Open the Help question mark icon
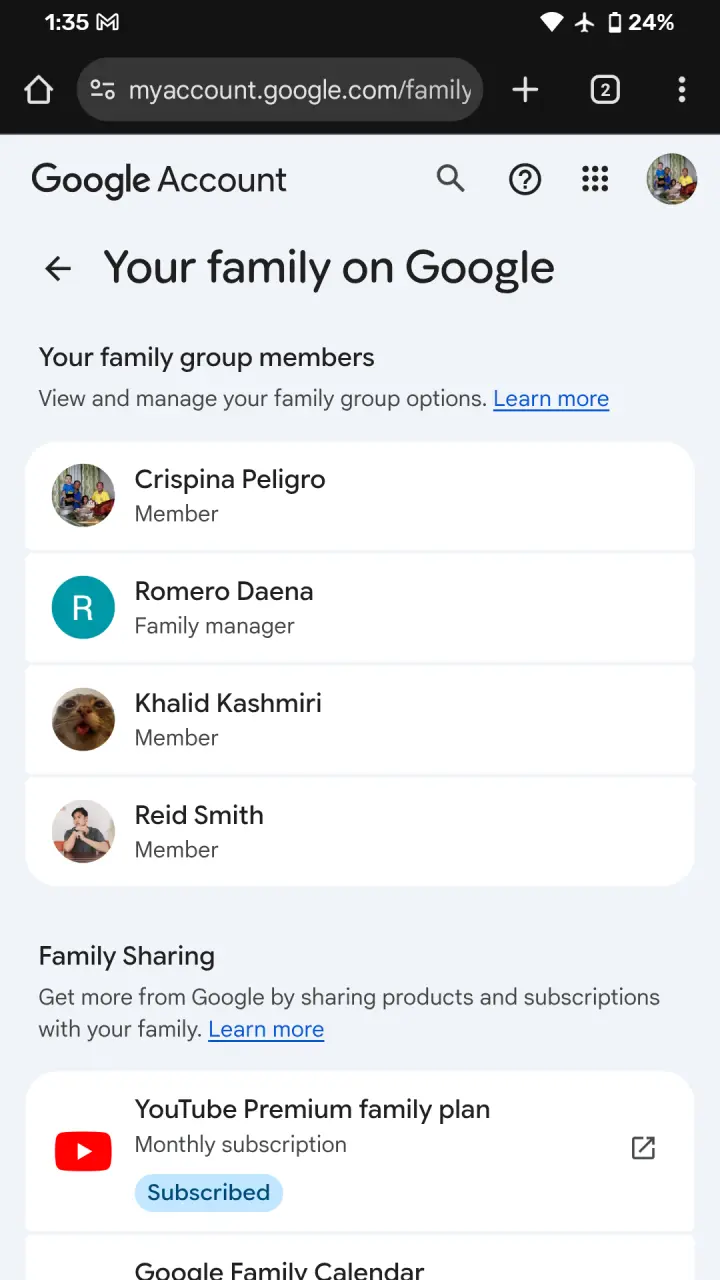The image size is (720, 1280). click(x=525, y=179)
